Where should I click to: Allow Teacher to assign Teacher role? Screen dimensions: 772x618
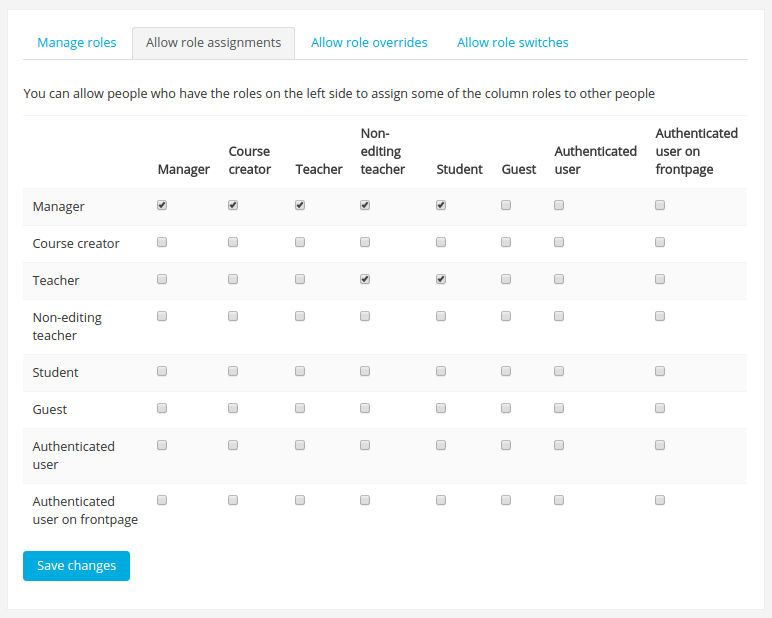pos(300,279)
